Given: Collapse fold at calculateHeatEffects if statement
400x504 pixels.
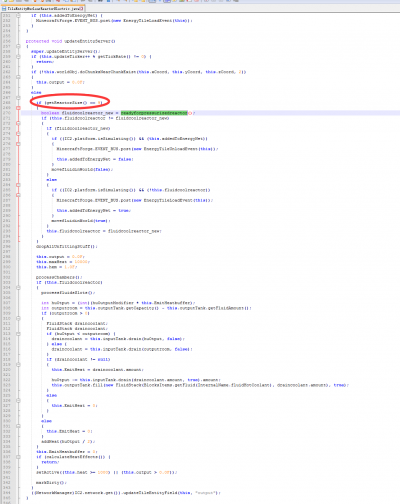Looking at the screenshot, I should pos(18,457).
